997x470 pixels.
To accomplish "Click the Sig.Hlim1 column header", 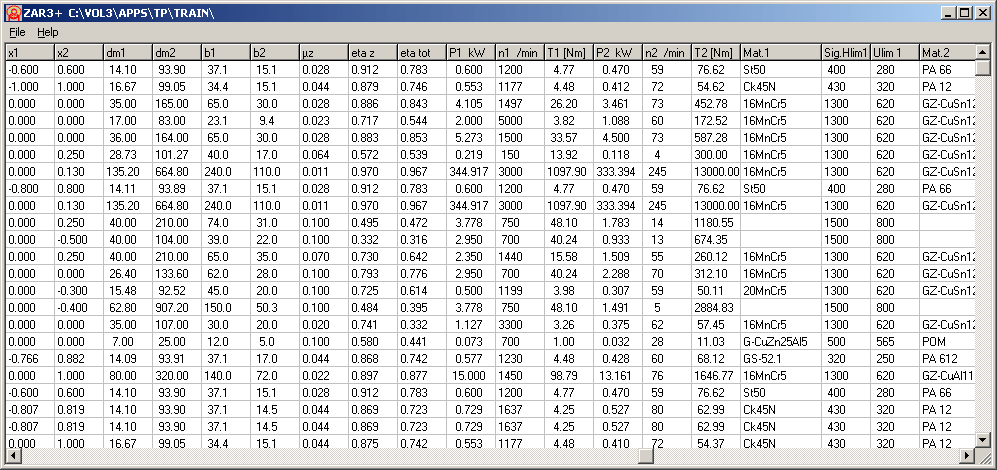I will (x=845, y=52).
